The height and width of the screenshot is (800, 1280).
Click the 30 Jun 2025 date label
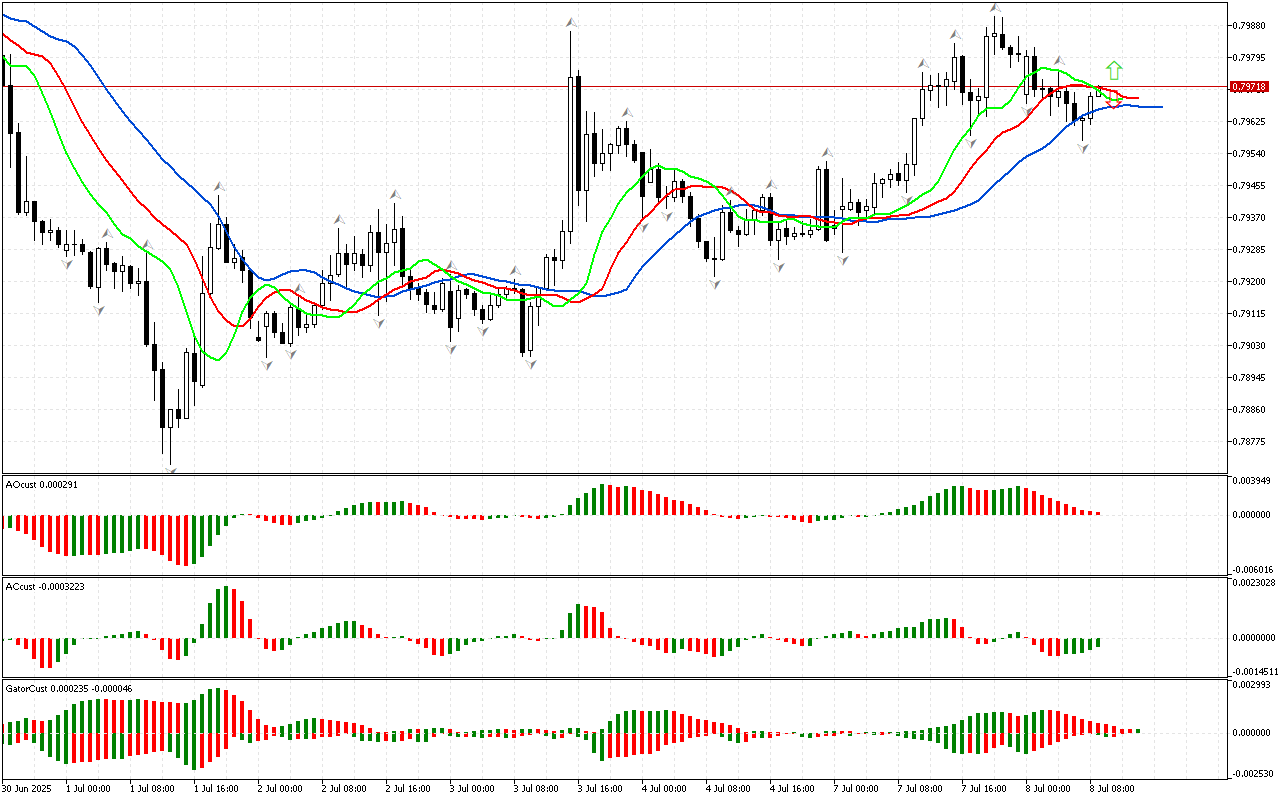tap(27, 788)
